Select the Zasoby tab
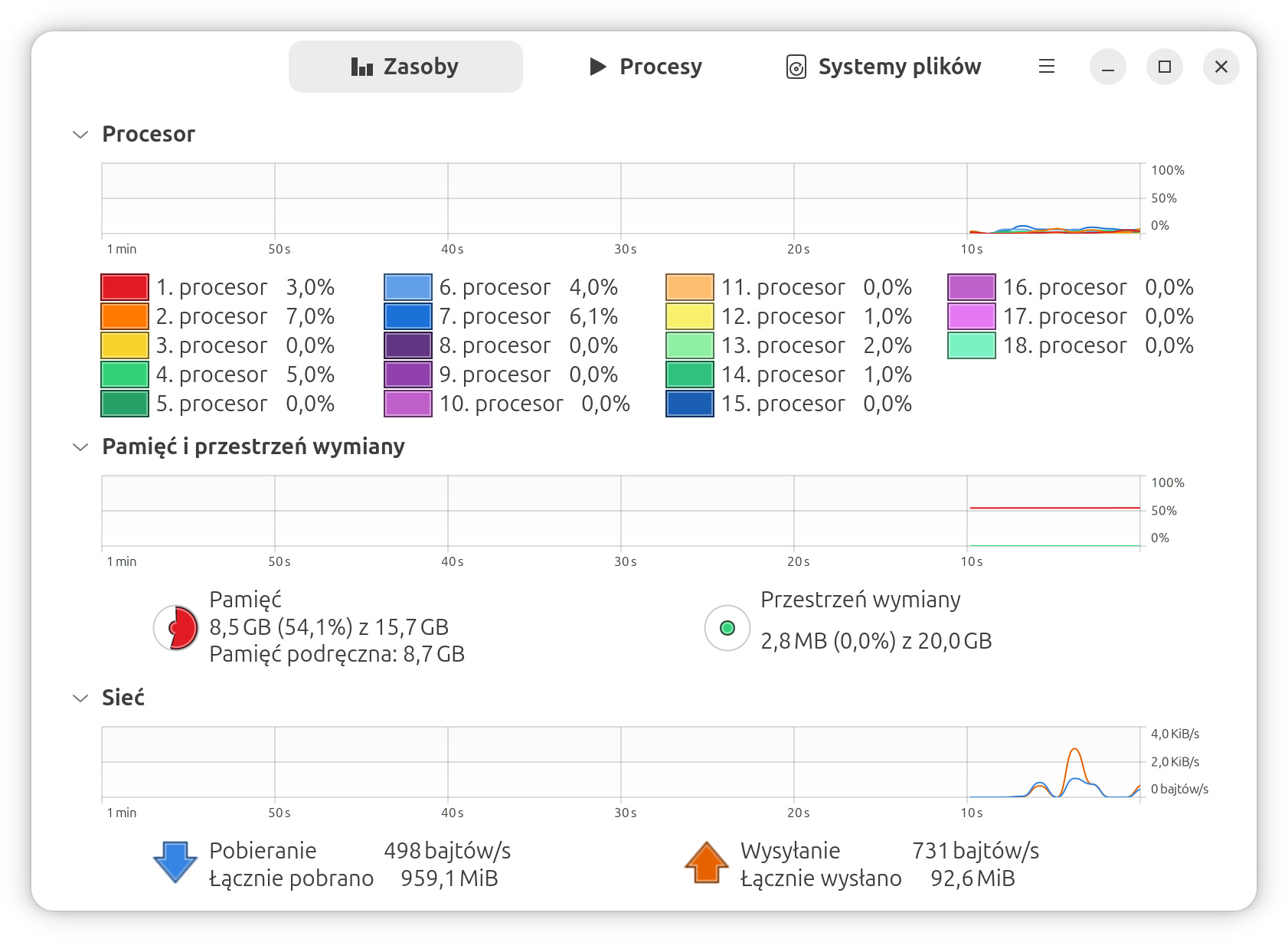 405,67
